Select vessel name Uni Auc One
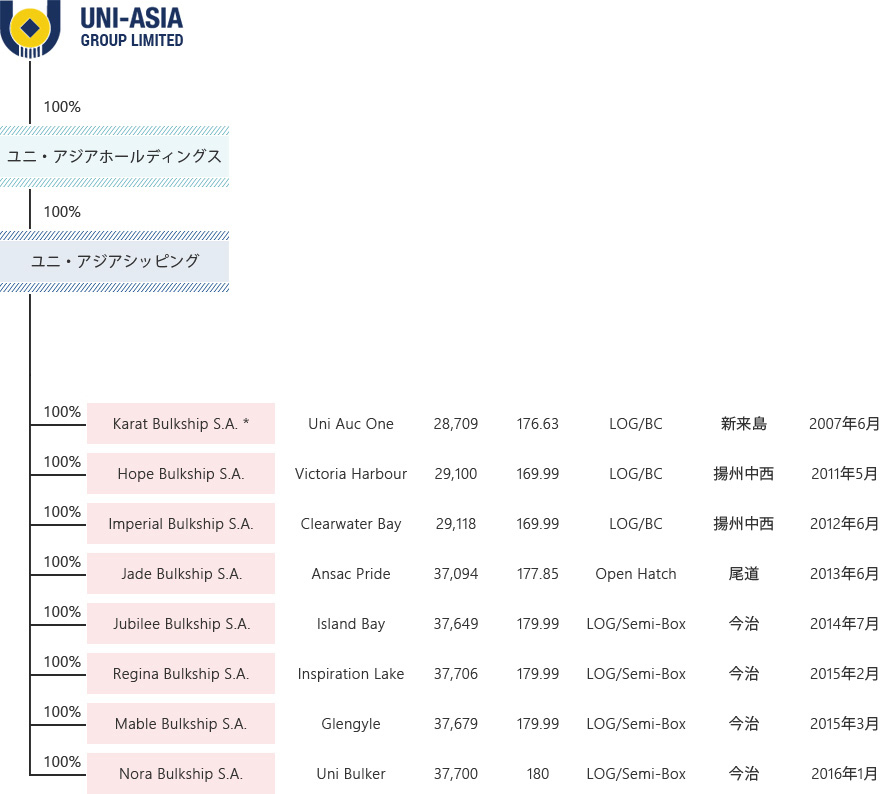This screenshot has height=794, width=880. tap(351, 424)
